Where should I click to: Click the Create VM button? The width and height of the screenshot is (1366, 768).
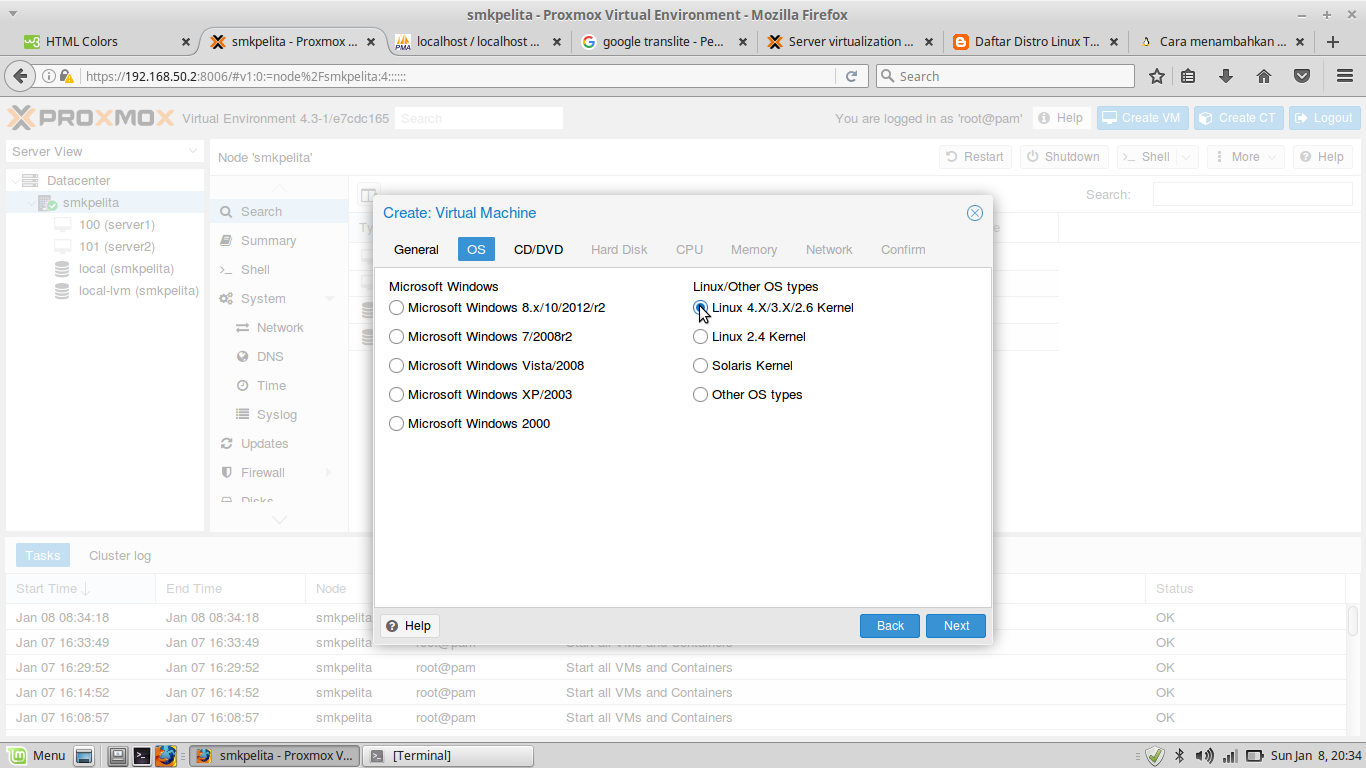[x=1141, y=118]
